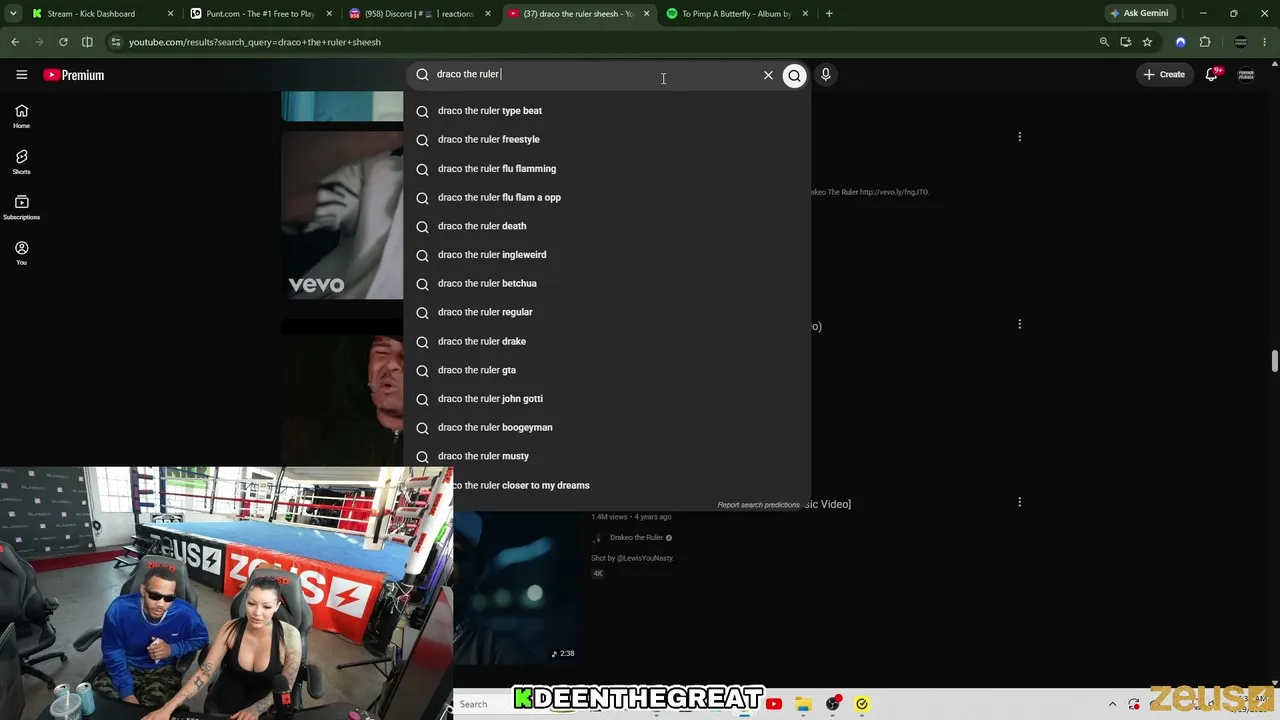This screenshot has height=720, width=1280.
Task: Go back to previous page
Action: click(15, 42)
